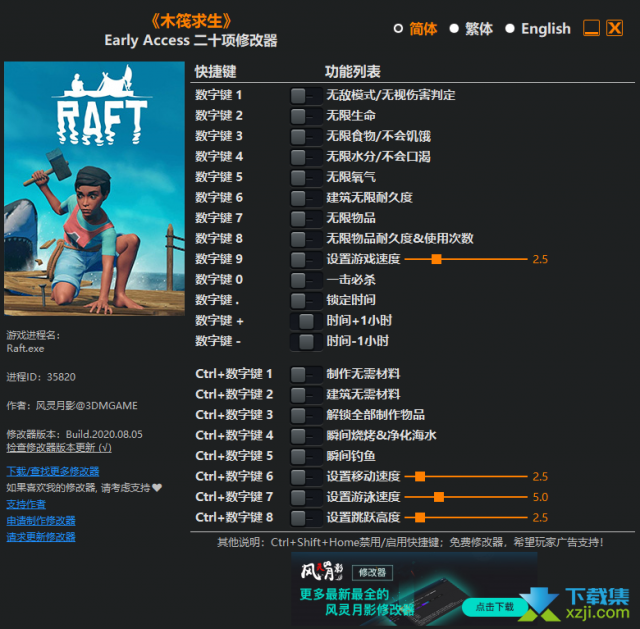Toggle 设置跳跃高度 switch
640x629 pixels.
(x=306, y=518)
